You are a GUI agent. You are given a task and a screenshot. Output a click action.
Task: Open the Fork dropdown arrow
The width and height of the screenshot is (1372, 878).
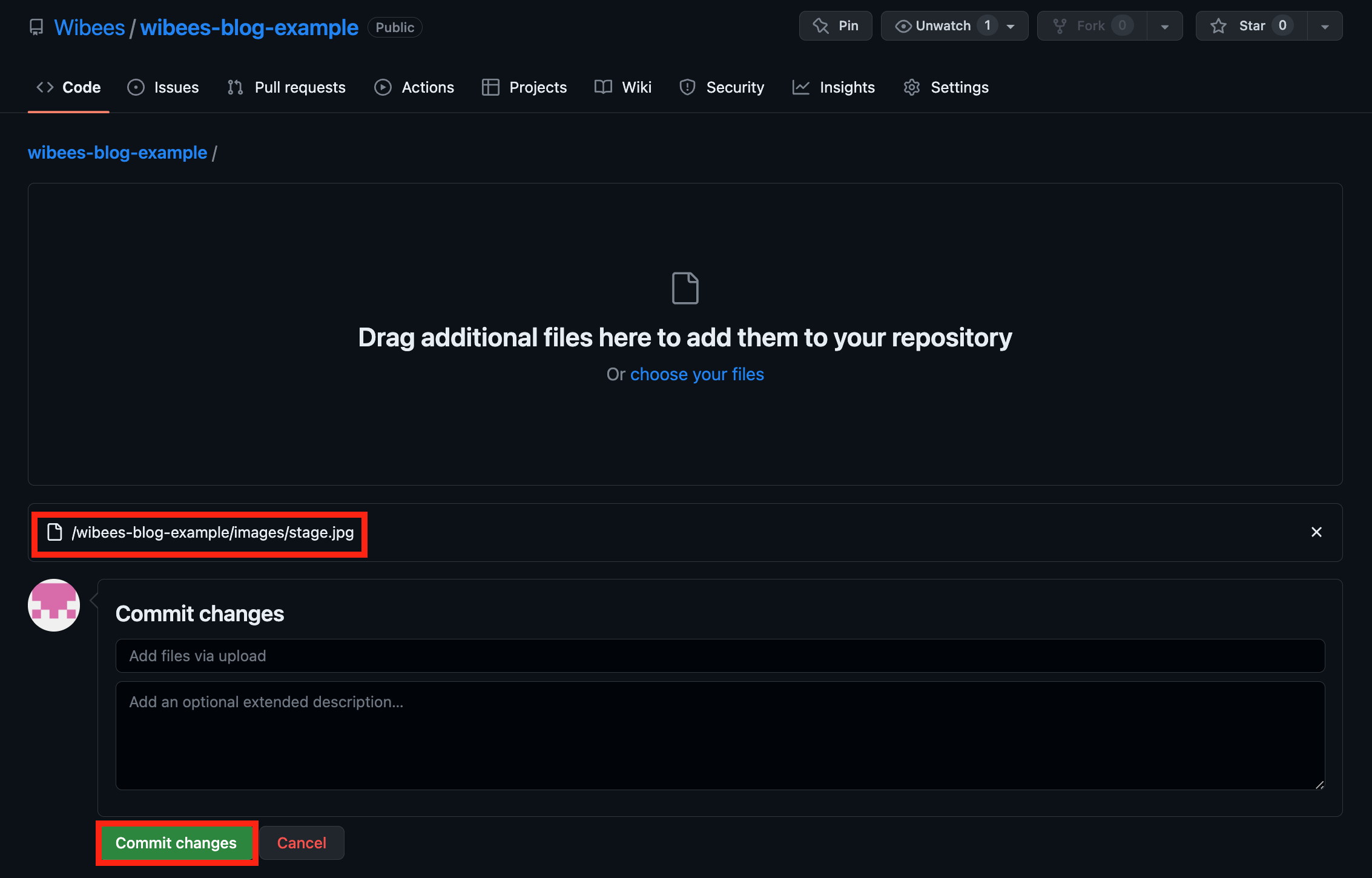[1164, 27]
